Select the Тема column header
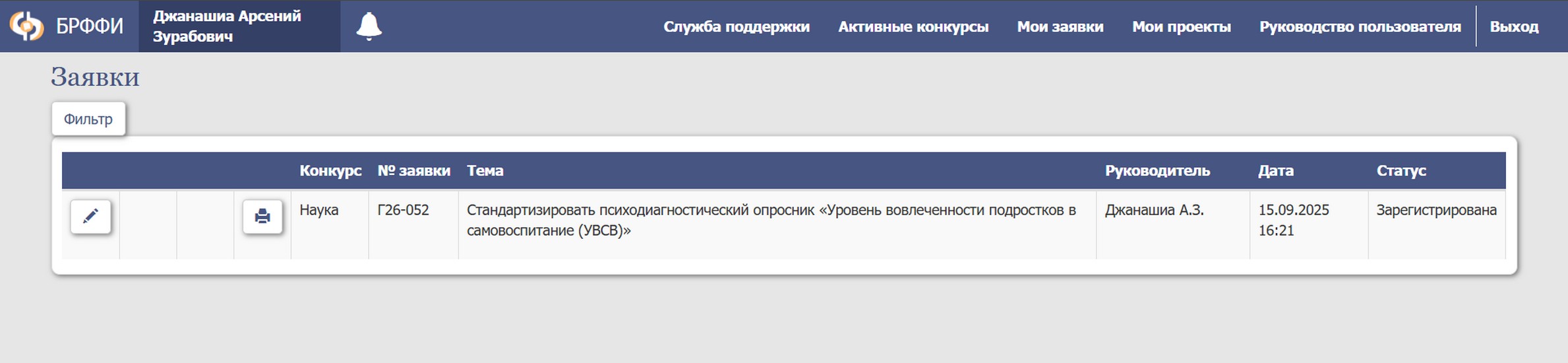This screenshot has width=1568, height=363. [x=485, y=171]
